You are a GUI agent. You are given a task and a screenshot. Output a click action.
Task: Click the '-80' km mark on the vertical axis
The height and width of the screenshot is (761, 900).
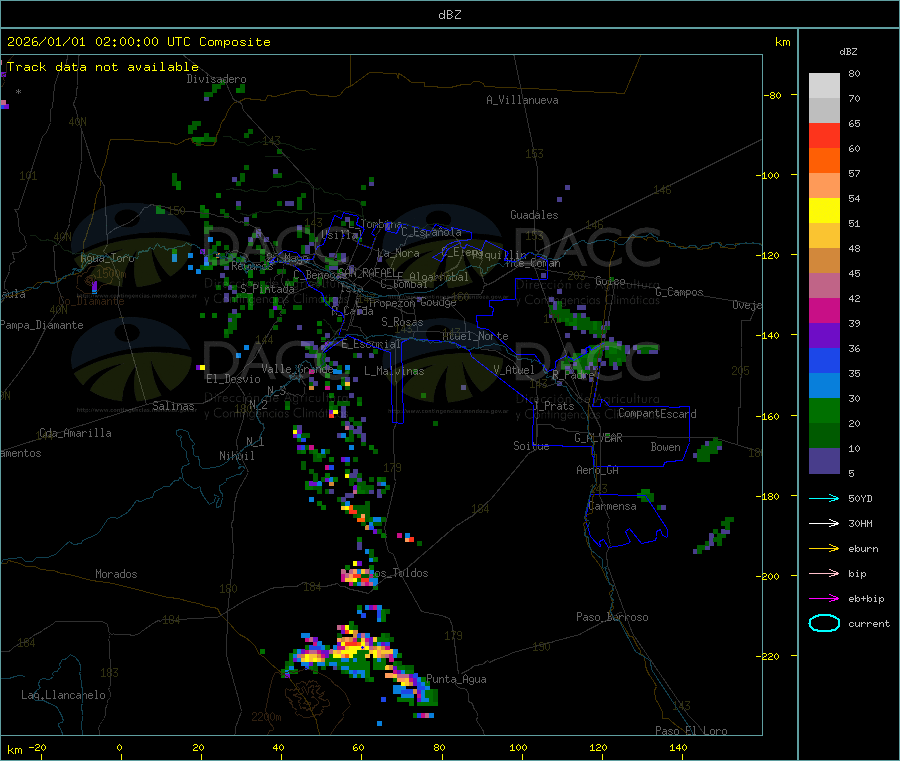click(x=772, y=95)
